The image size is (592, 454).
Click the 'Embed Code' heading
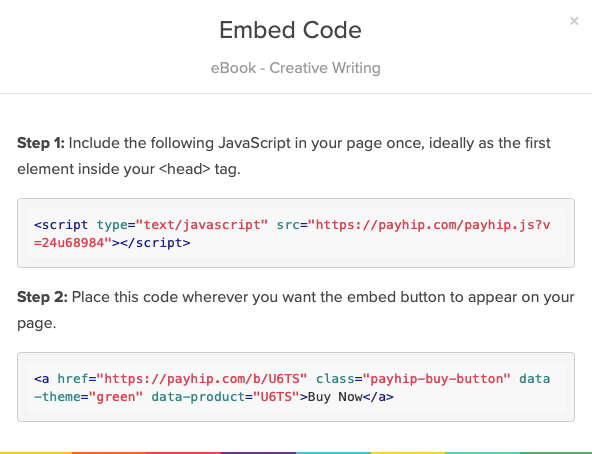pos(290,30)
